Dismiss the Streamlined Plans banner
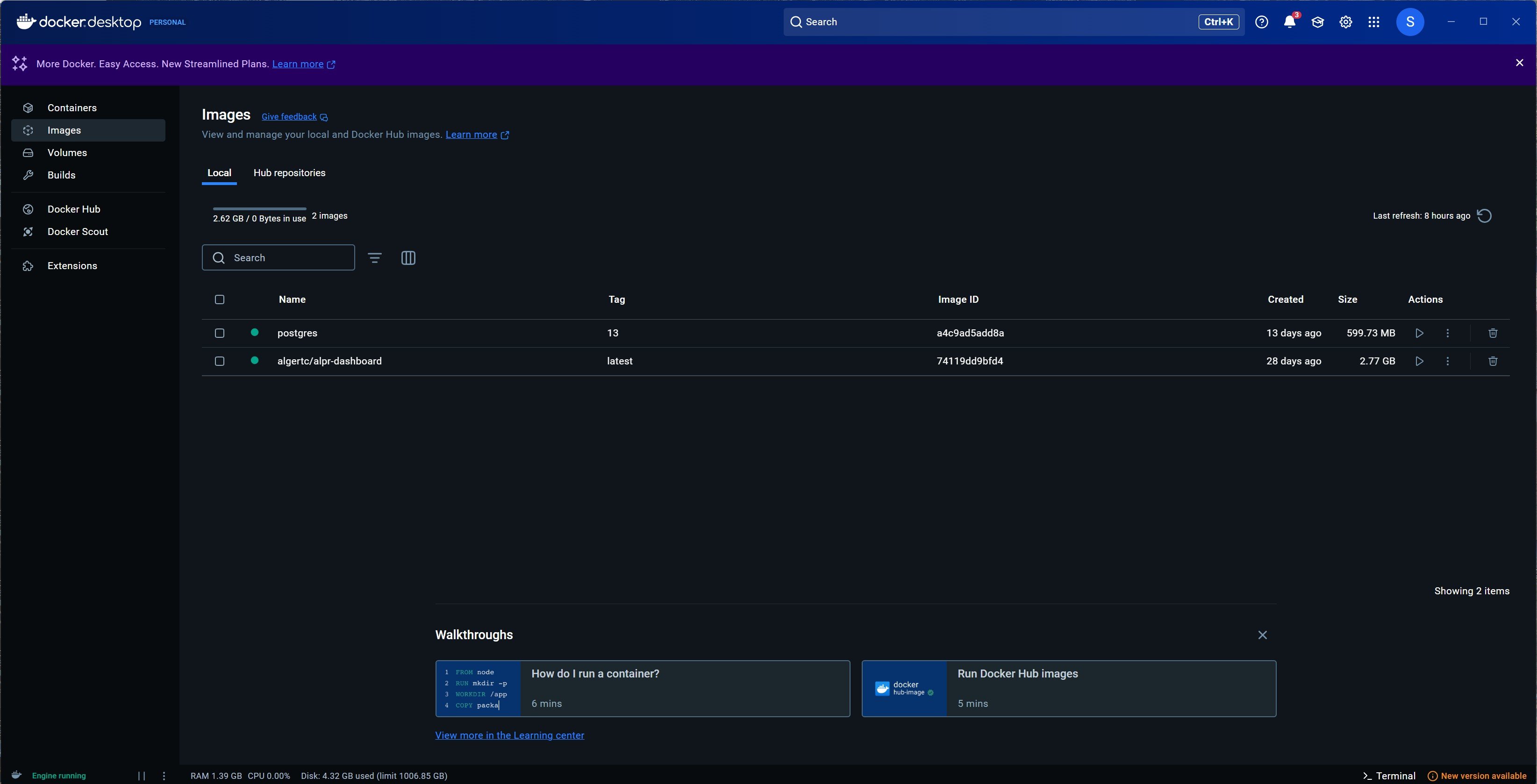1537x784 pixels. click(x=1519, y=63)
